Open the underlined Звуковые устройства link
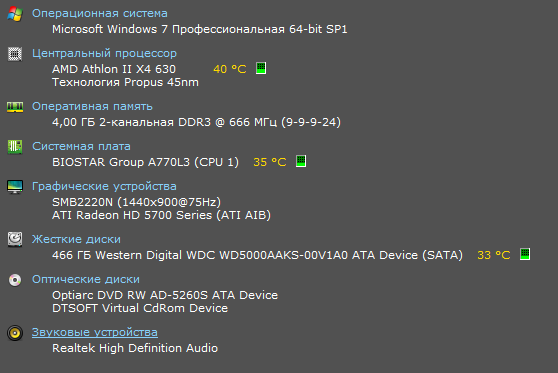 95,332
